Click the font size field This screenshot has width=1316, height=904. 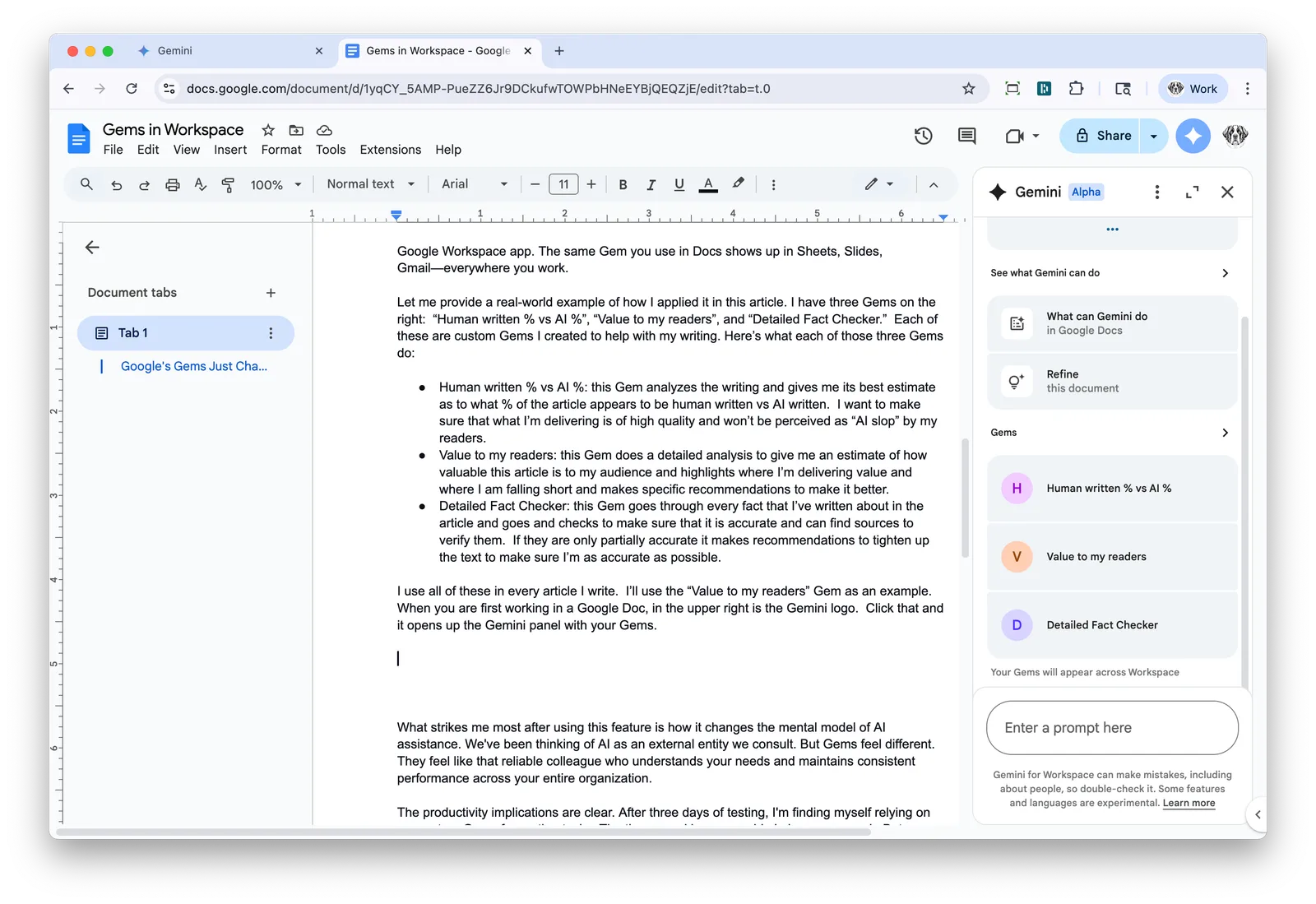pos(563,184)
